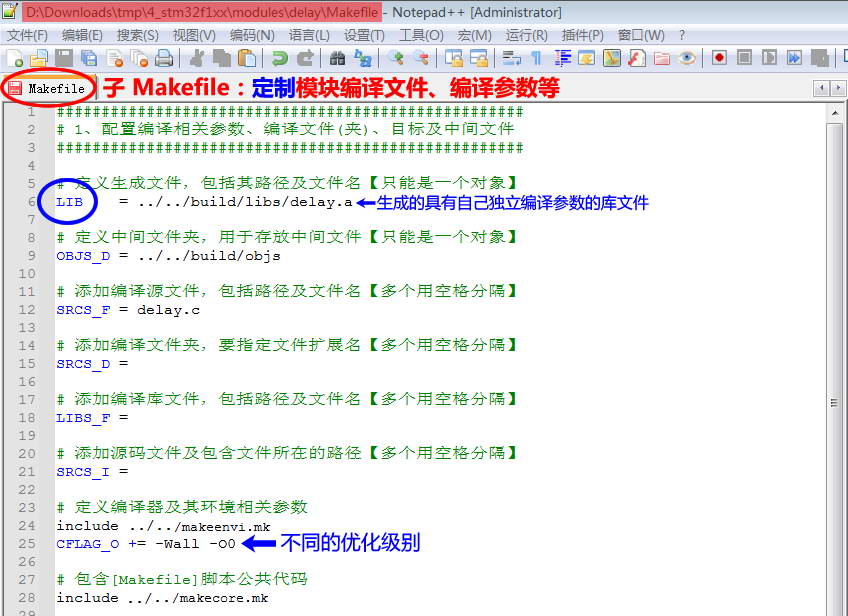Open Find with the binoculars icon
Screen dimensions: 848x616
pos(337,59)
